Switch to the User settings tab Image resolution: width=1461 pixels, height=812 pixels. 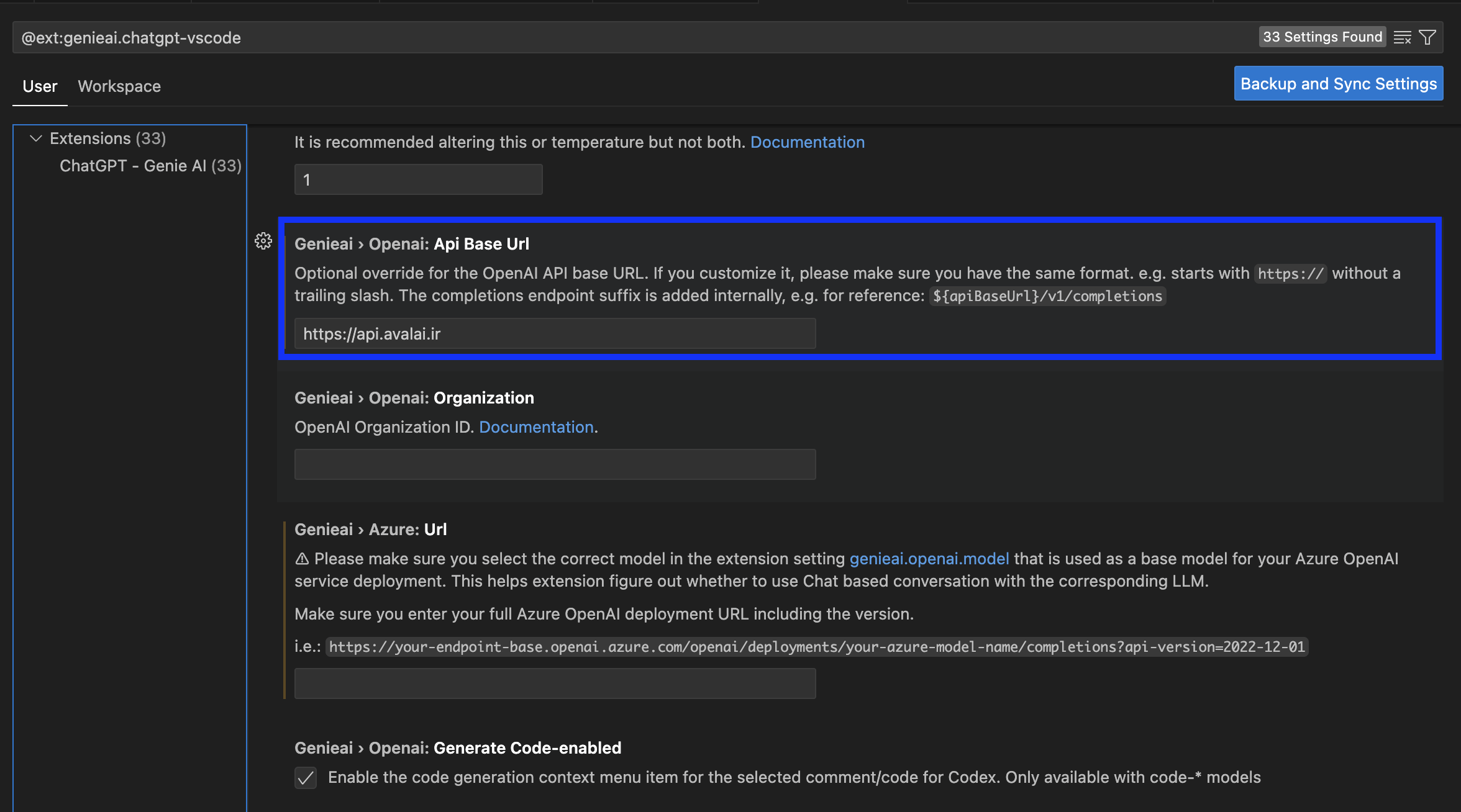pyautogui.click(x=40, y=86)
